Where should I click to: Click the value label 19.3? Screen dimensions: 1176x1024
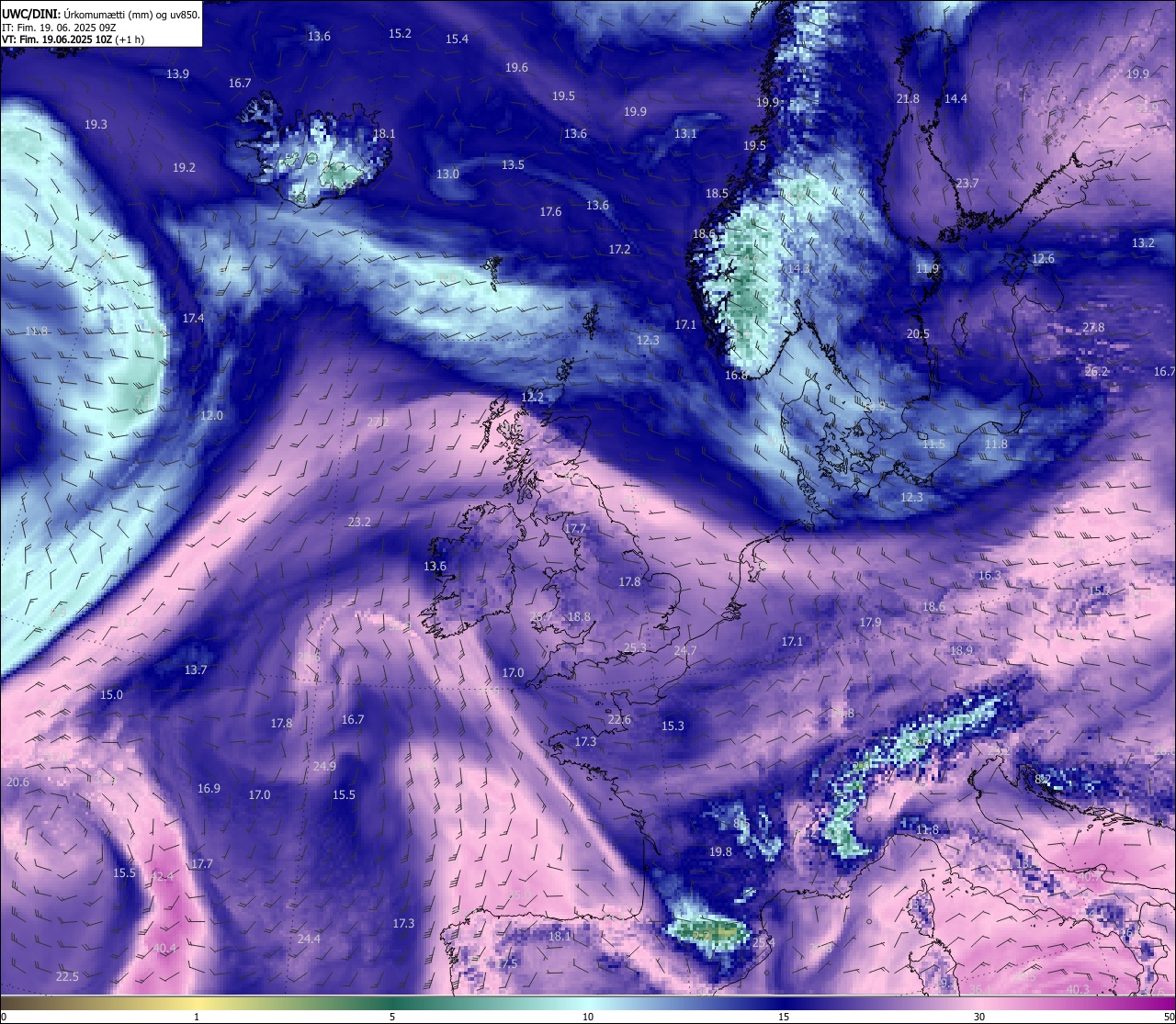coord(96,124)
